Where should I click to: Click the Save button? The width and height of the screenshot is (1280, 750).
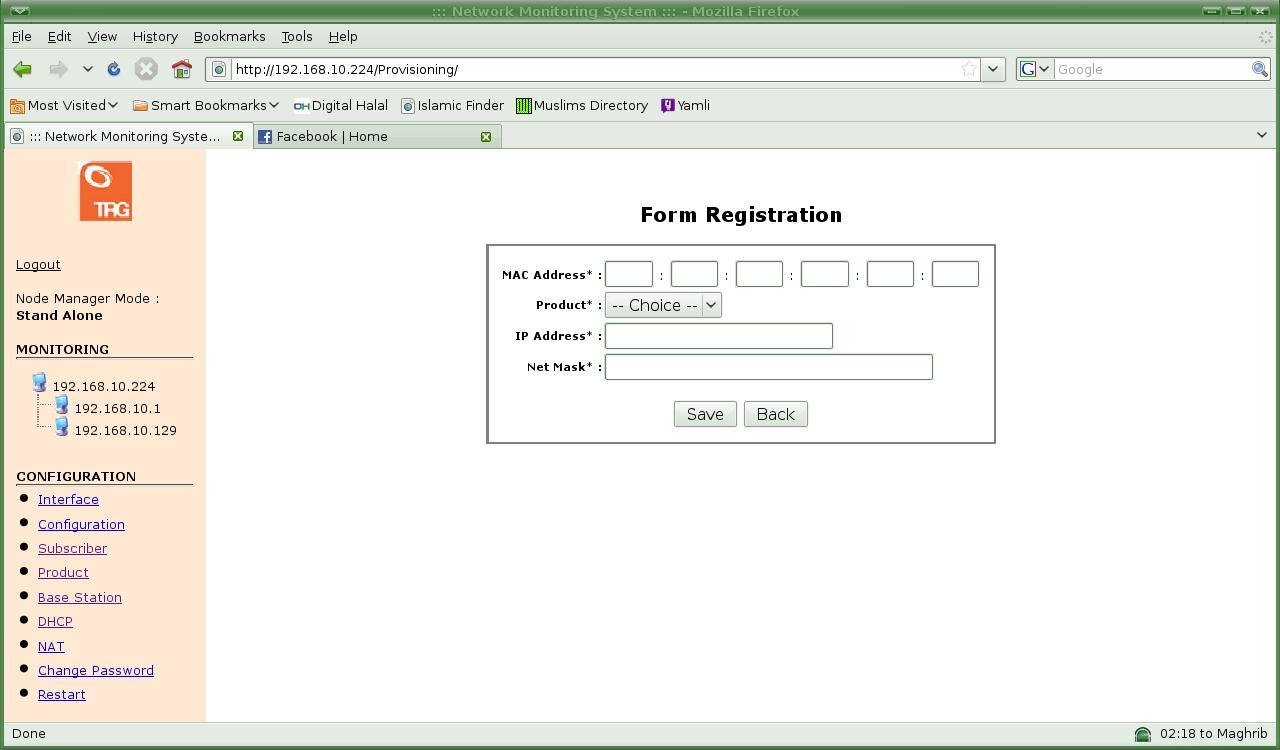[x=705, y=414]
